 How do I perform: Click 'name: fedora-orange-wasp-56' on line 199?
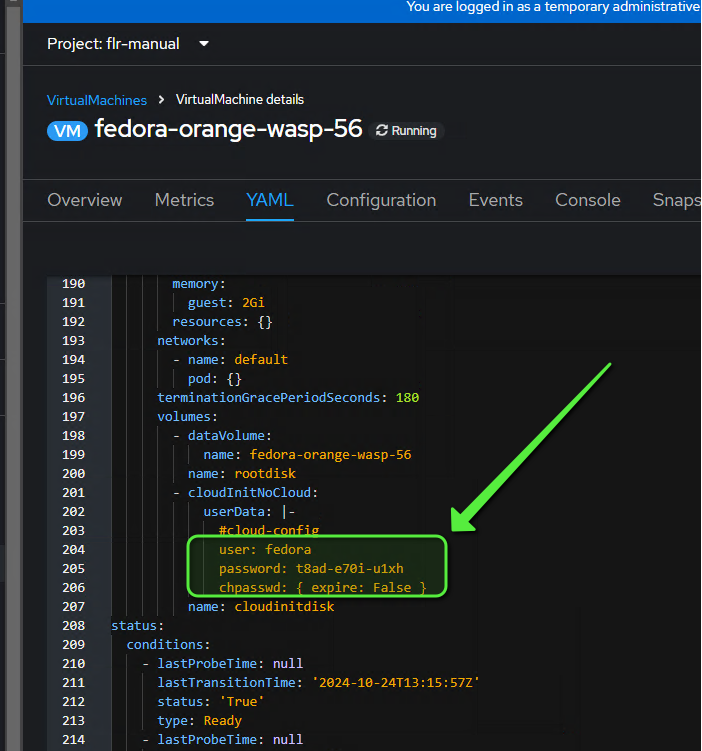(307, 455)
